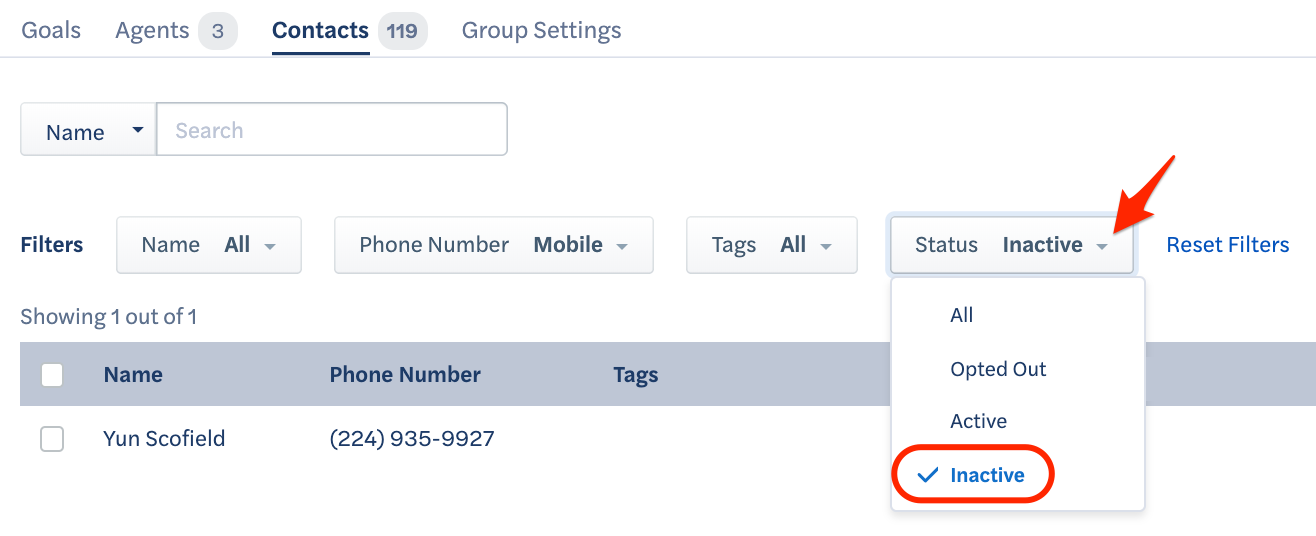Choose All in the Status menu
The width and height of the screenshot is (1316, 536).
click(x=962, y=315)
